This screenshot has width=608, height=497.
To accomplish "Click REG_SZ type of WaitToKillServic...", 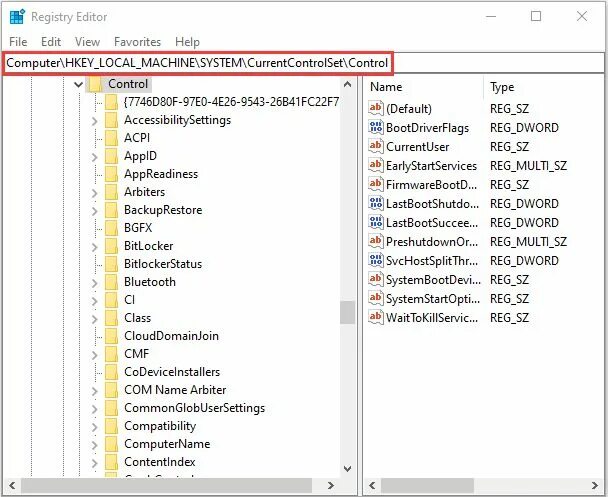I will 509,318.
